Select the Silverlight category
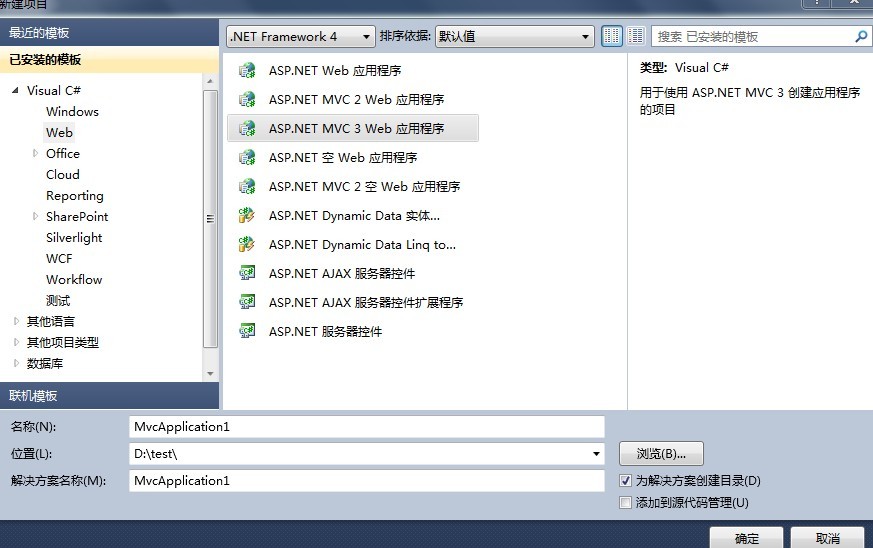Viewport: 873px width, 548px height. (74, 238)
